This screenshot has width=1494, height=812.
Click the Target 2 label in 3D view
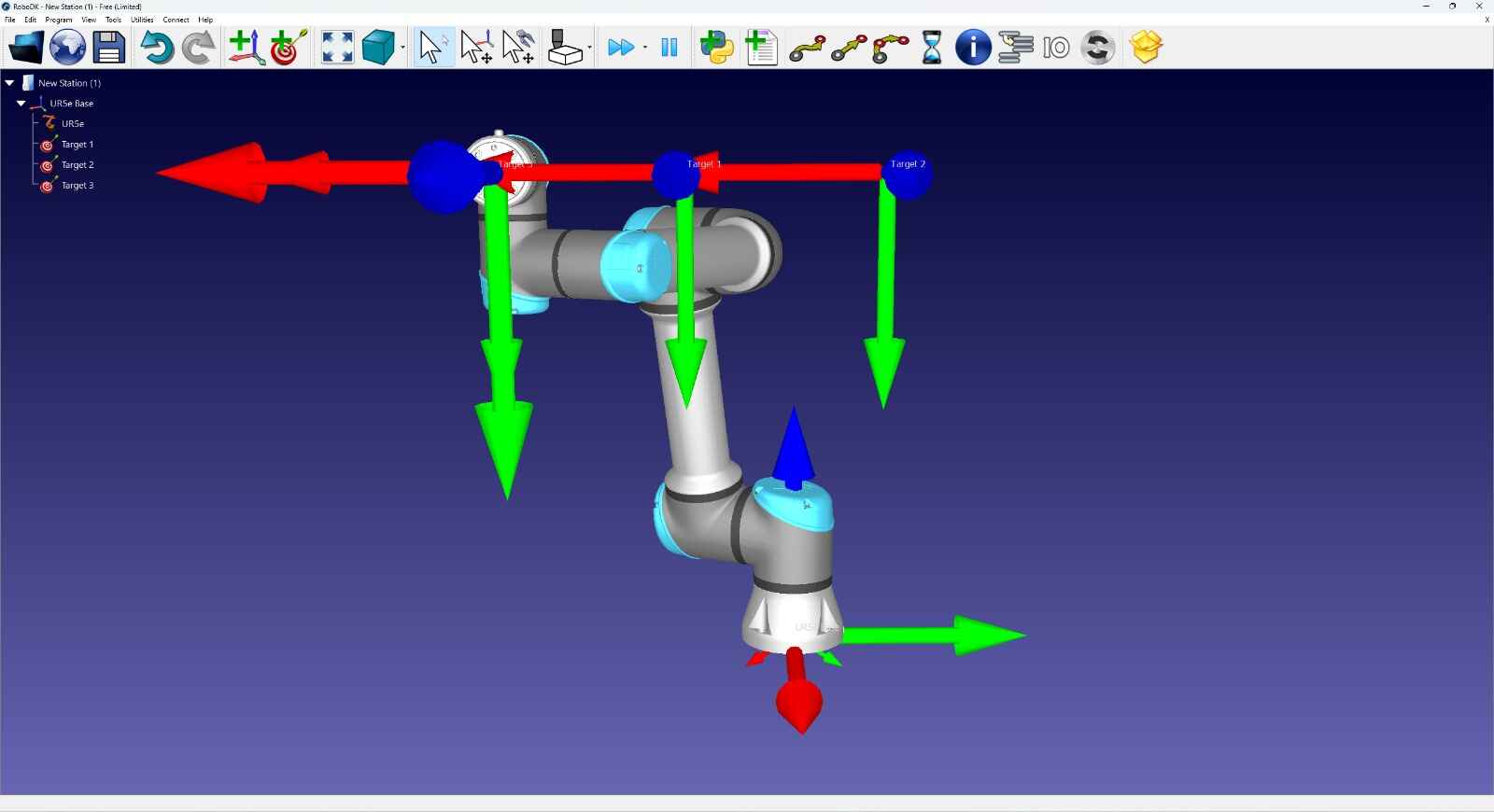click(908, 163)
